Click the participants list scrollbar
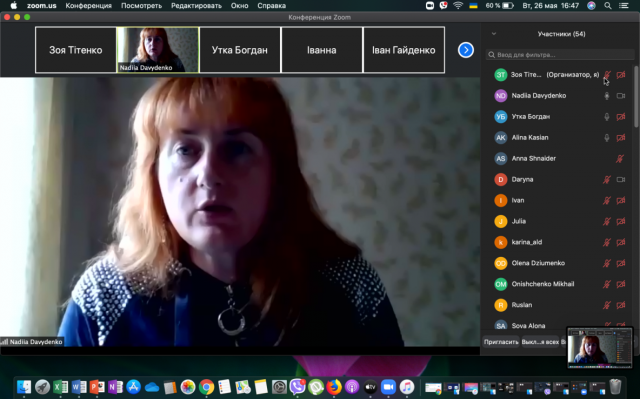The image size is (640, 399). coord(636,98)
